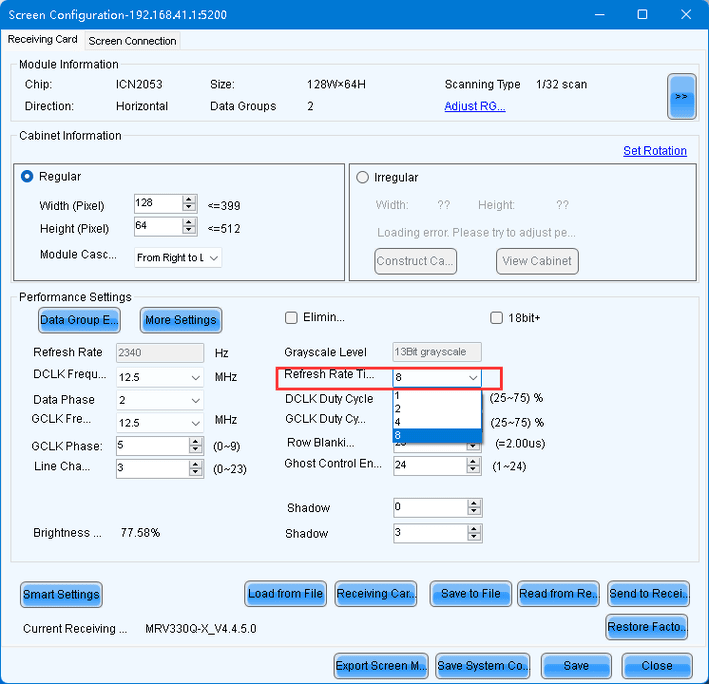Click Ghost Control field showing 24

tap(430, 465)
